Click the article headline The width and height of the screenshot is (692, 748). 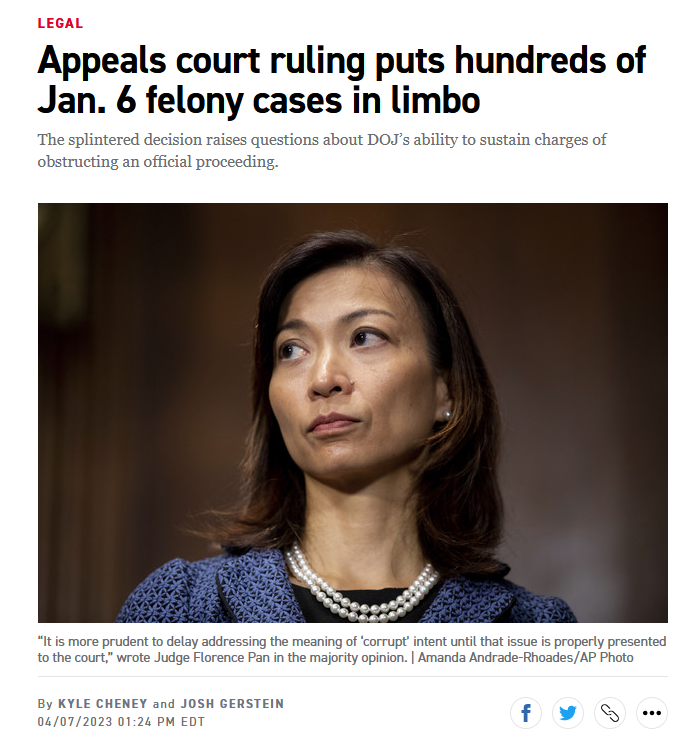(341, 80)
